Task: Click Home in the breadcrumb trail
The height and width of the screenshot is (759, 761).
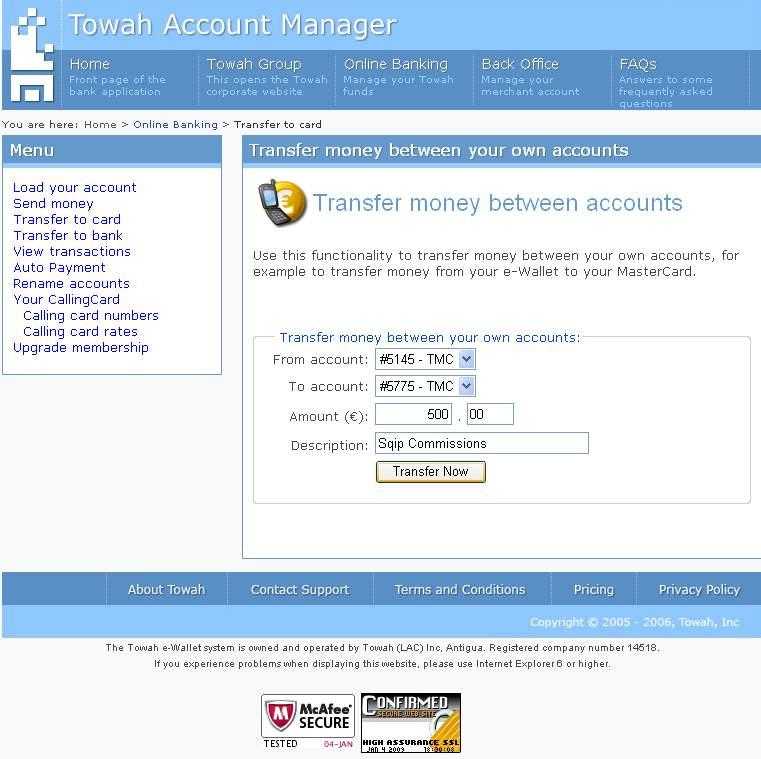Action: (x=100, y=125)
